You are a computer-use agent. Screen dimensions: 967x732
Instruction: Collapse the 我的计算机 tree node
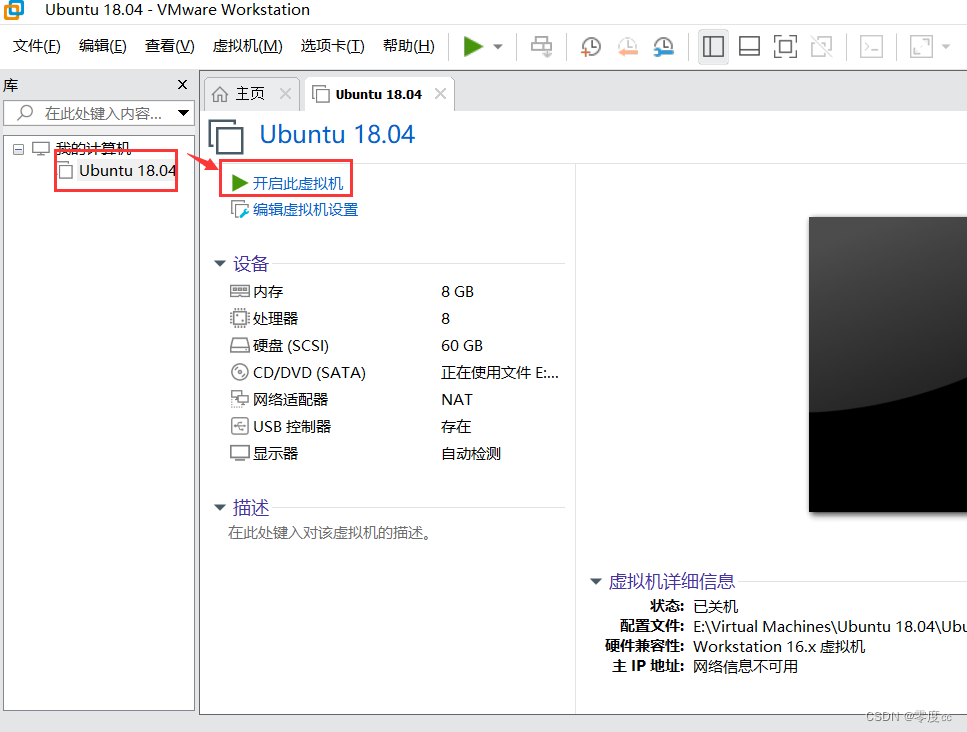(x=18, y=148)
